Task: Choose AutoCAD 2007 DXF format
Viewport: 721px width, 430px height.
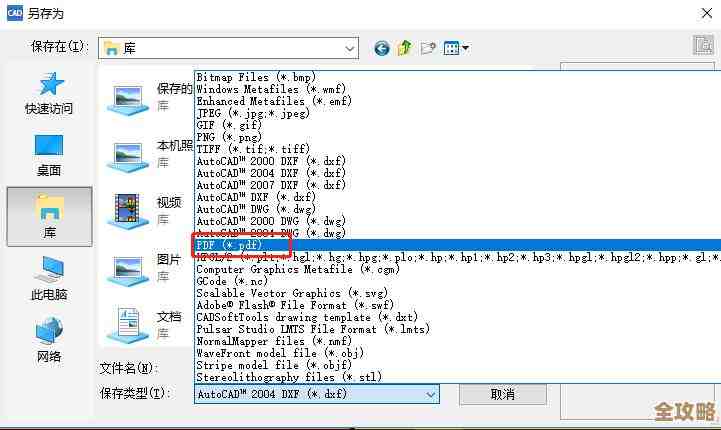Action: (271, 184)
